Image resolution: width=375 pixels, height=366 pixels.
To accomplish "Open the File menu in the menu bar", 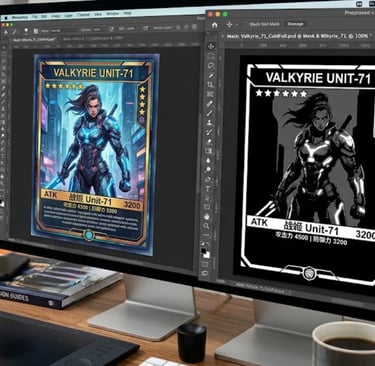I will (34, 17).
